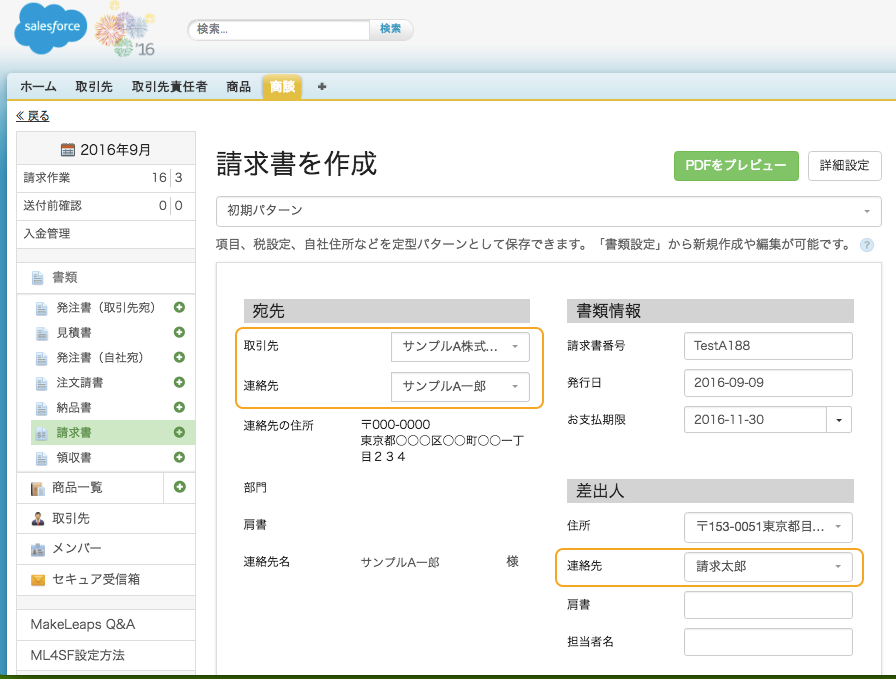Add new item with plus beside 商品一覧
Viewport: 896px width, 679px height.
click(x=180, y=487)
